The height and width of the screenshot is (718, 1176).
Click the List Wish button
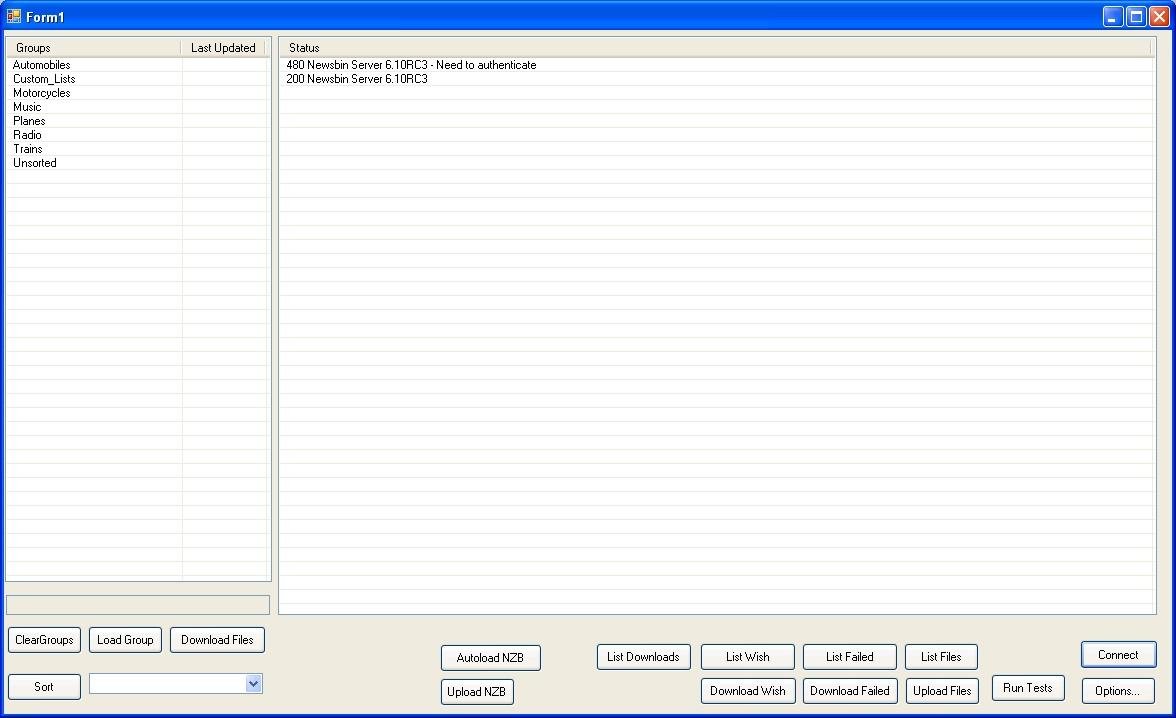[748, 657]
